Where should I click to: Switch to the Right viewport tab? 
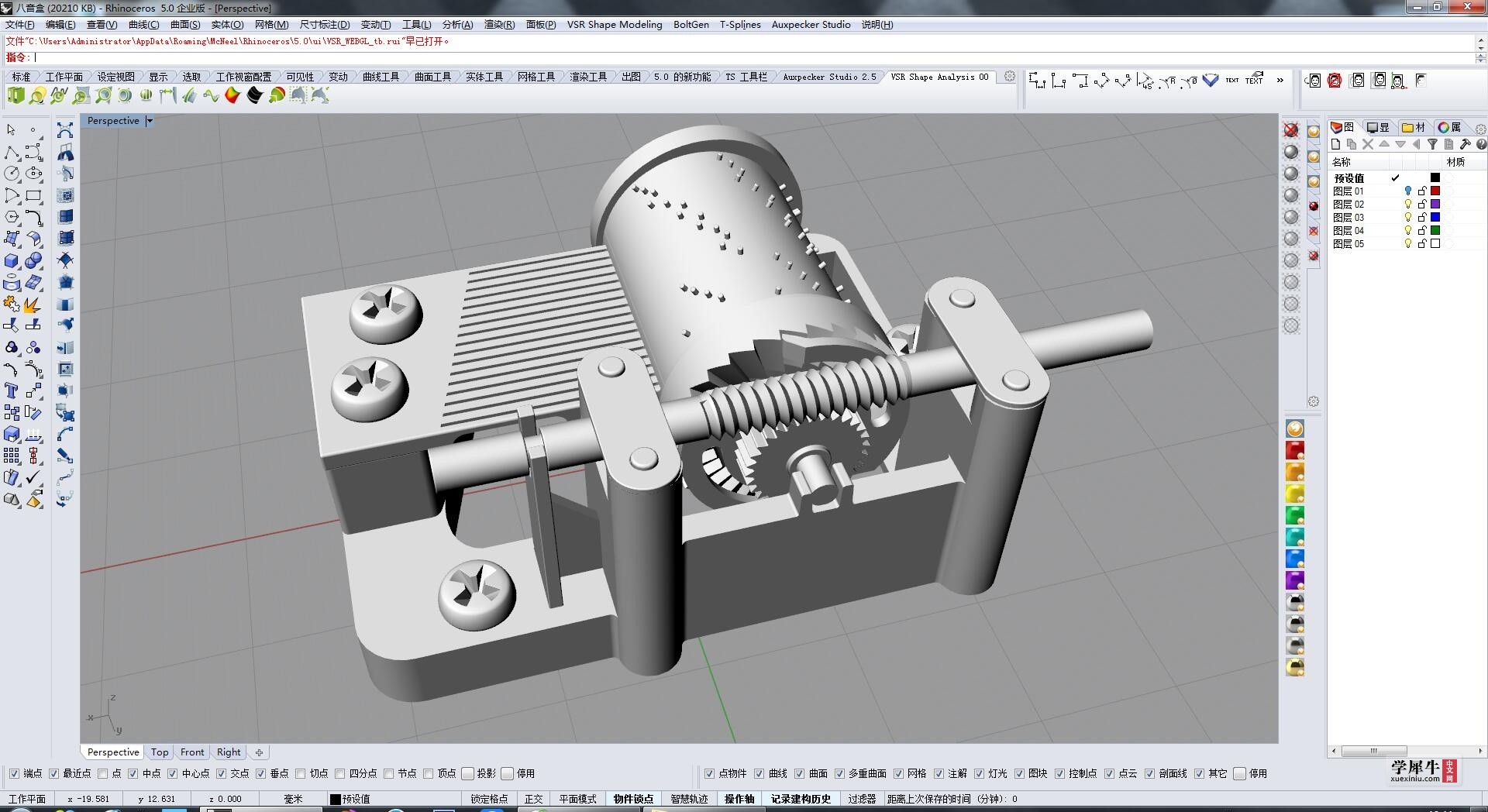(229, 752)
